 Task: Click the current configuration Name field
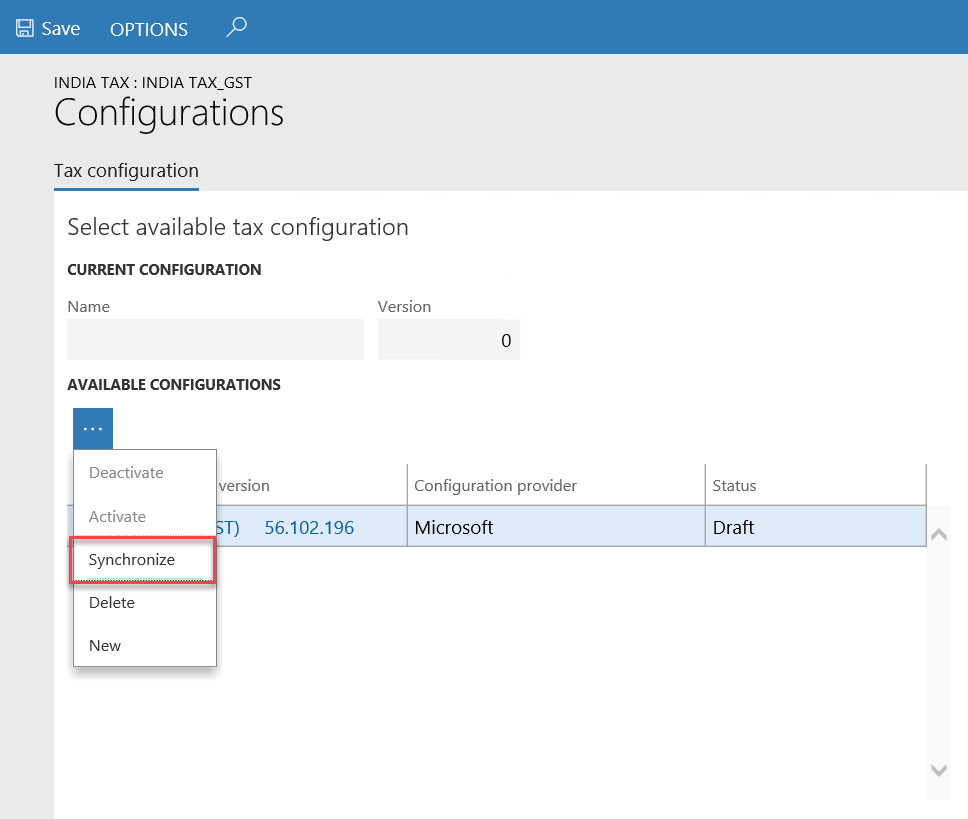tap(215, 339)
